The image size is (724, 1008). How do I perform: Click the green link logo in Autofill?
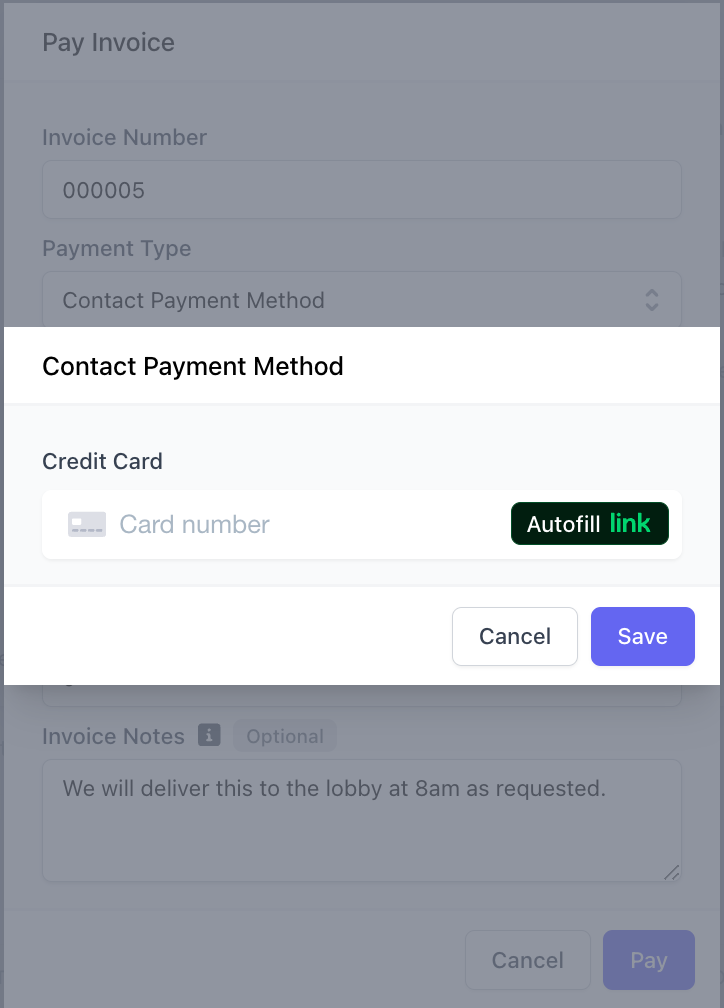pyautogui.click(x=630, y=523)
